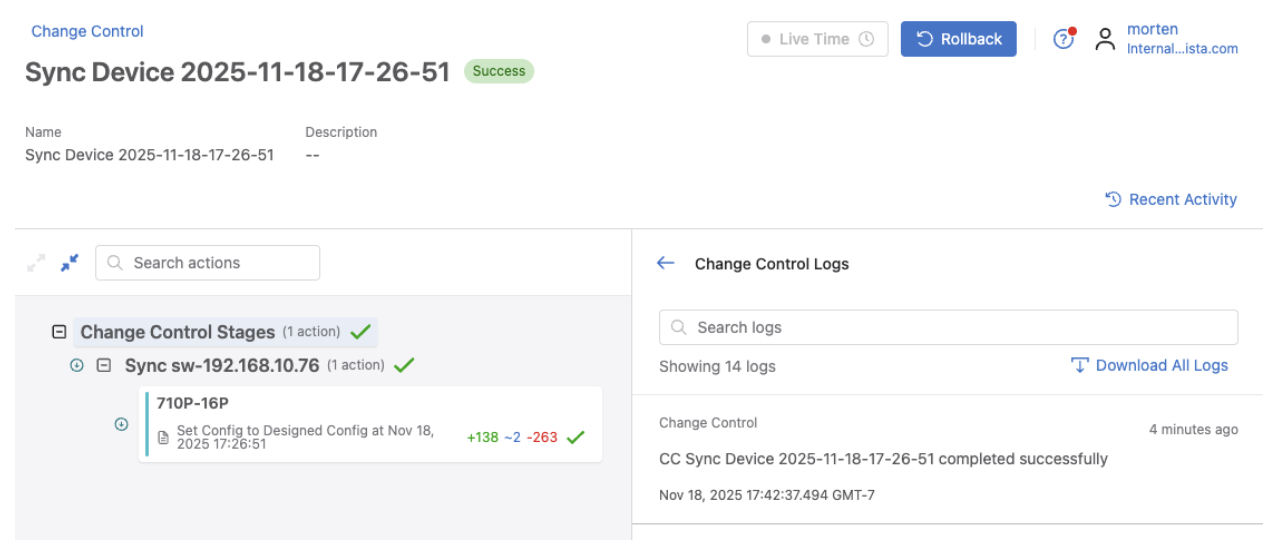The image size is (1286, 558).
Task: Collapse the Sync sw-192.168.10.76 stage
Action: click(103, 366)
